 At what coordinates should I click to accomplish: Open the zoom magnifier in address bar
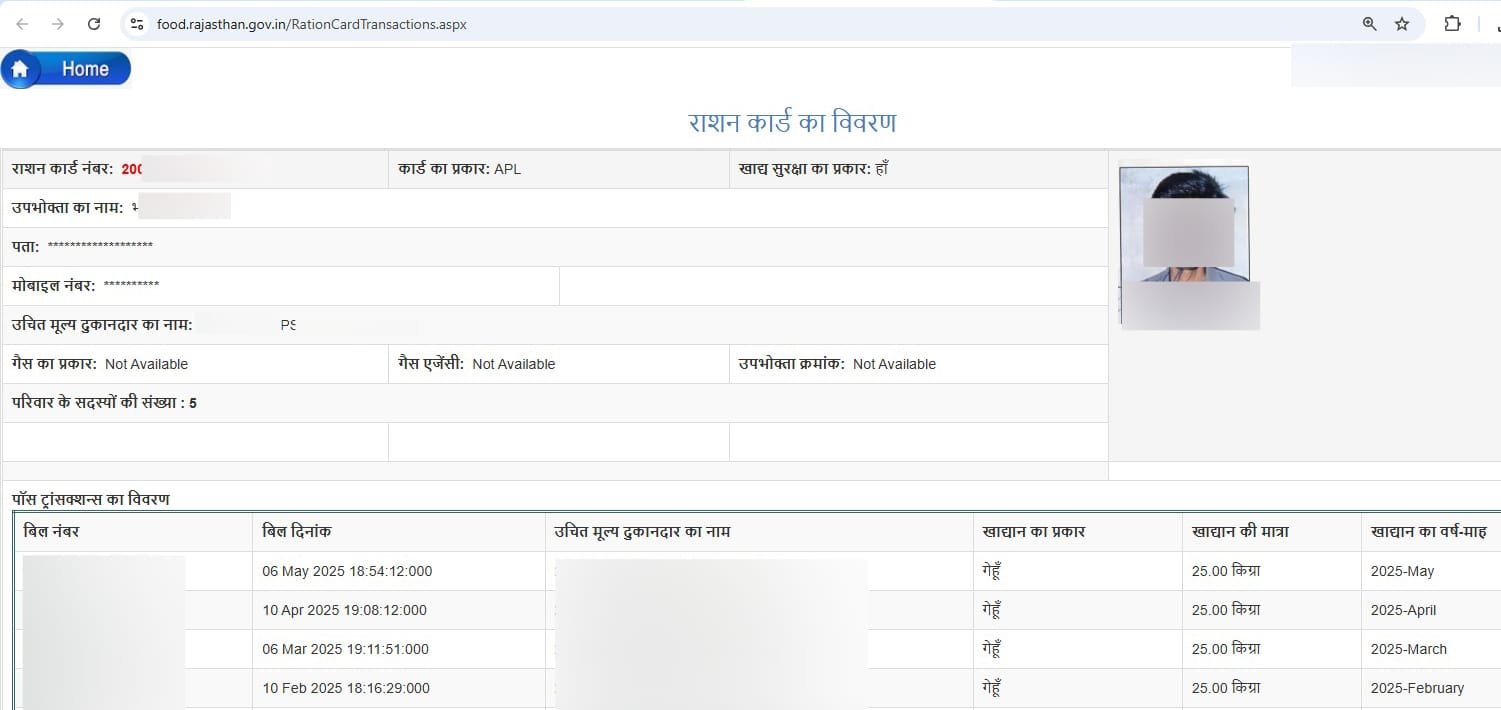1369,24
